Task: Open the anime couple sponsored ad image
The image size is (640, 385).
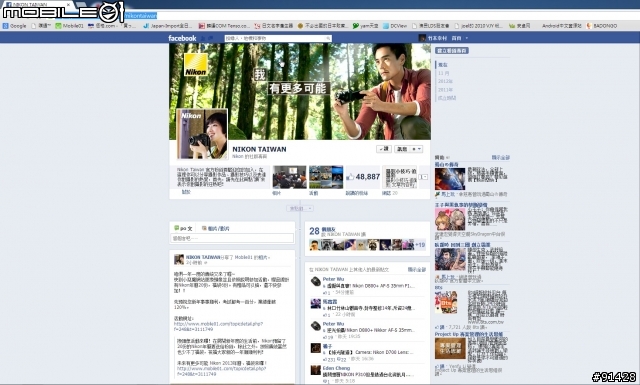Action: [450, 219]
